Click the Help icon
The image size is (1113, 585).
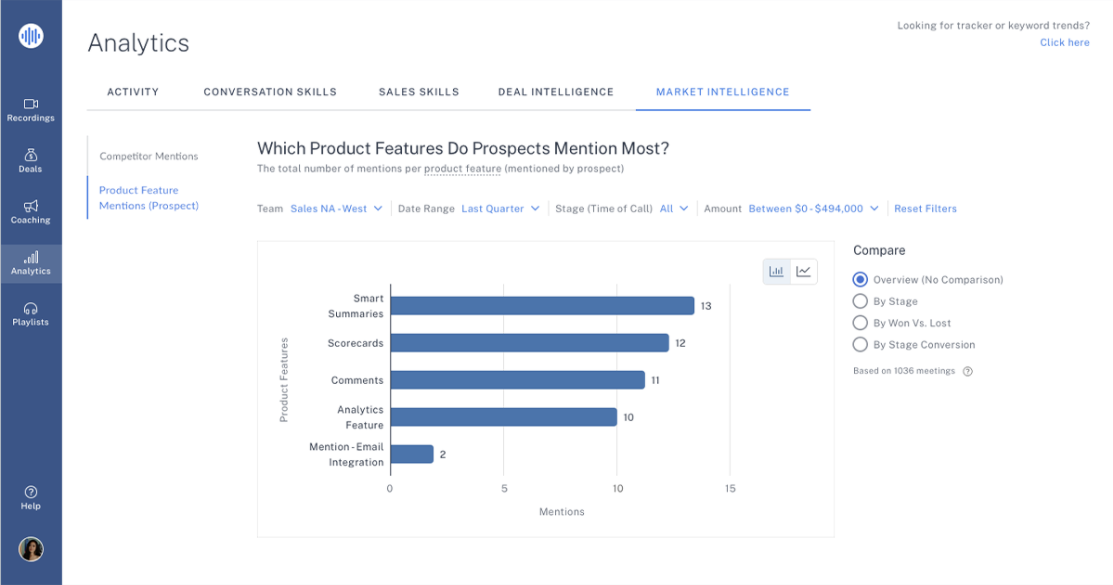tap(30, 497)
